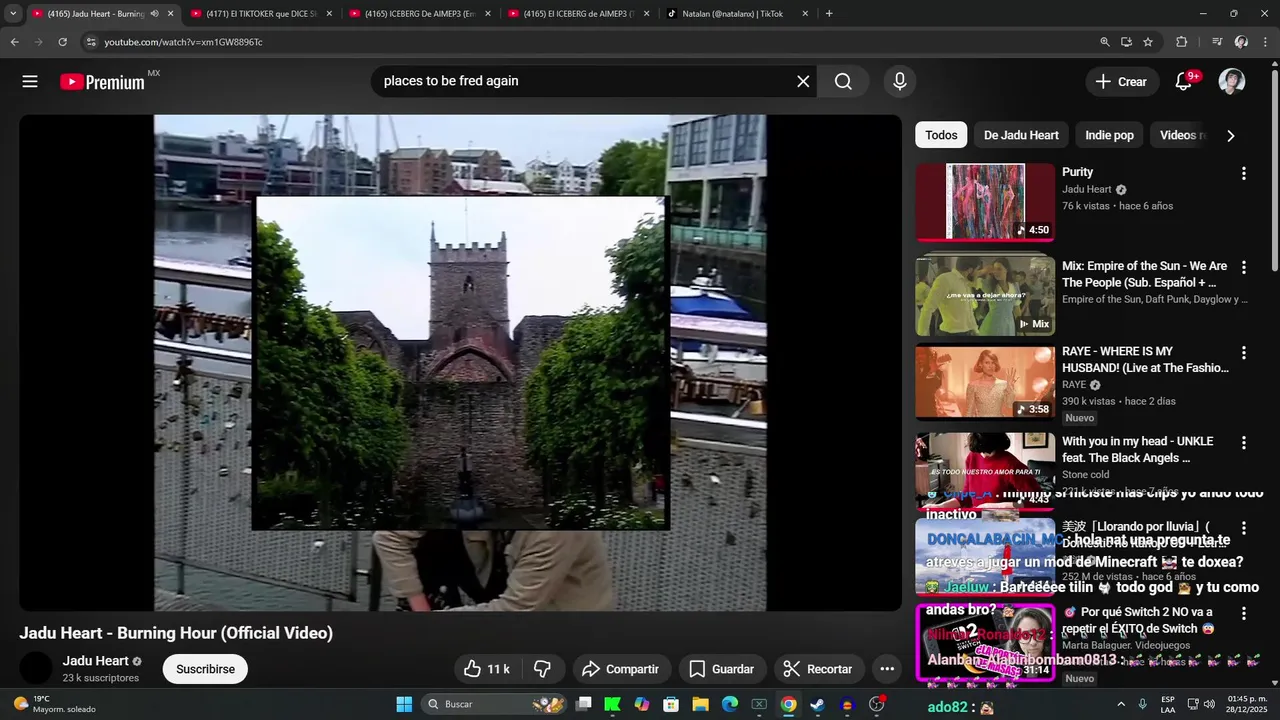1280x720 pixels.
Task: Open options for the Switch 2 video
Action: (x=1244, y=613)
